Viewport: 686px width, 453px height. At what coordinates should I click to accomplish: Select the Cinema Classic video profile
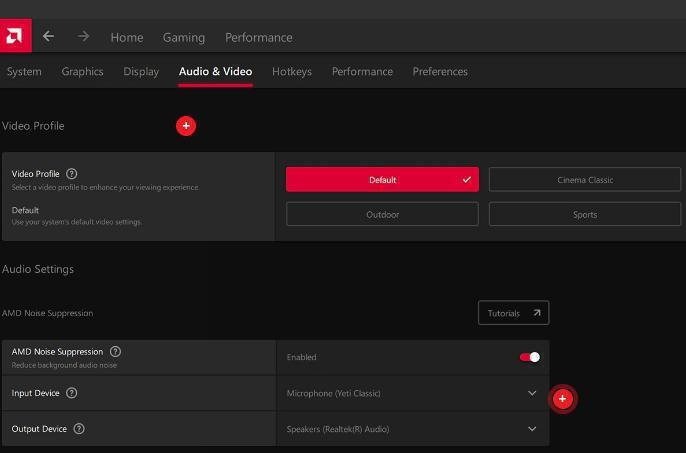tap(585, 179)
